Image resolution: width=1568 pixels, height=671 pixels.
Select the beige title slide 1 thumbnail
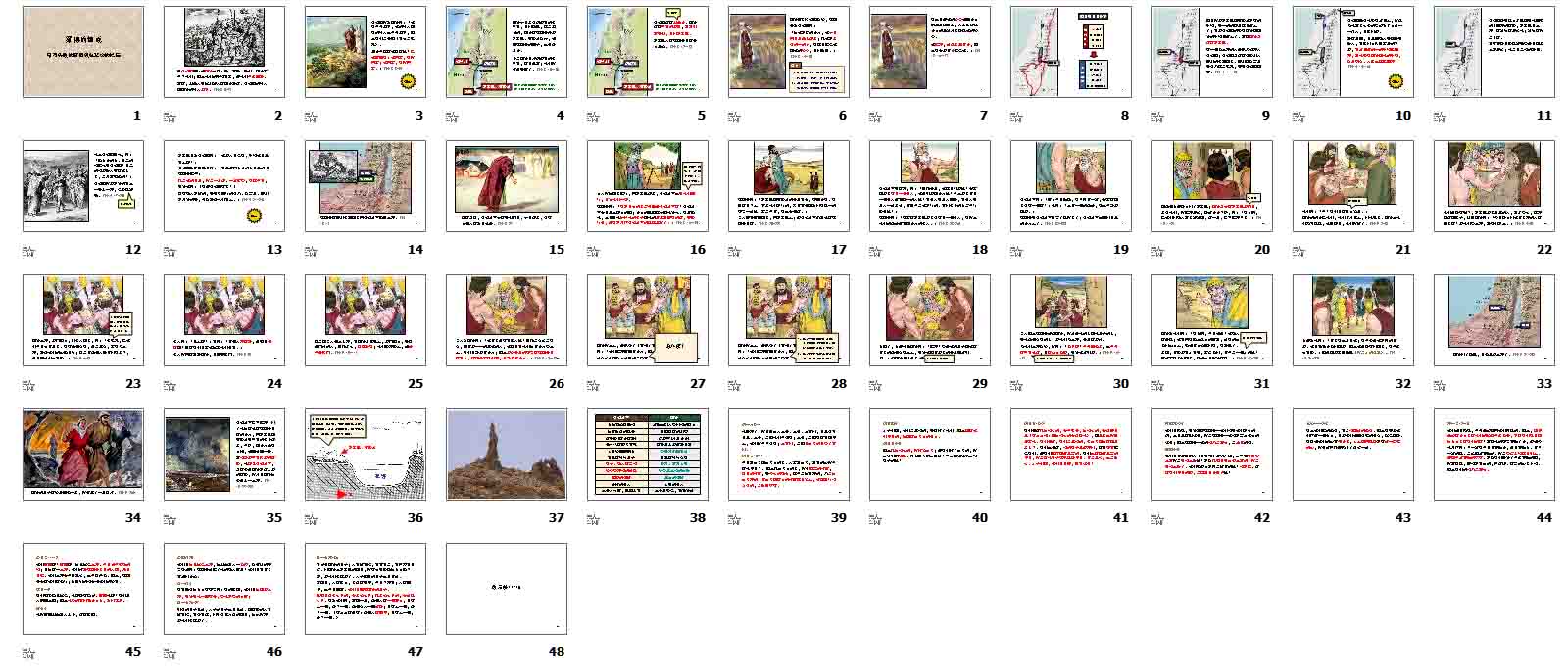(x=83, y=52)
